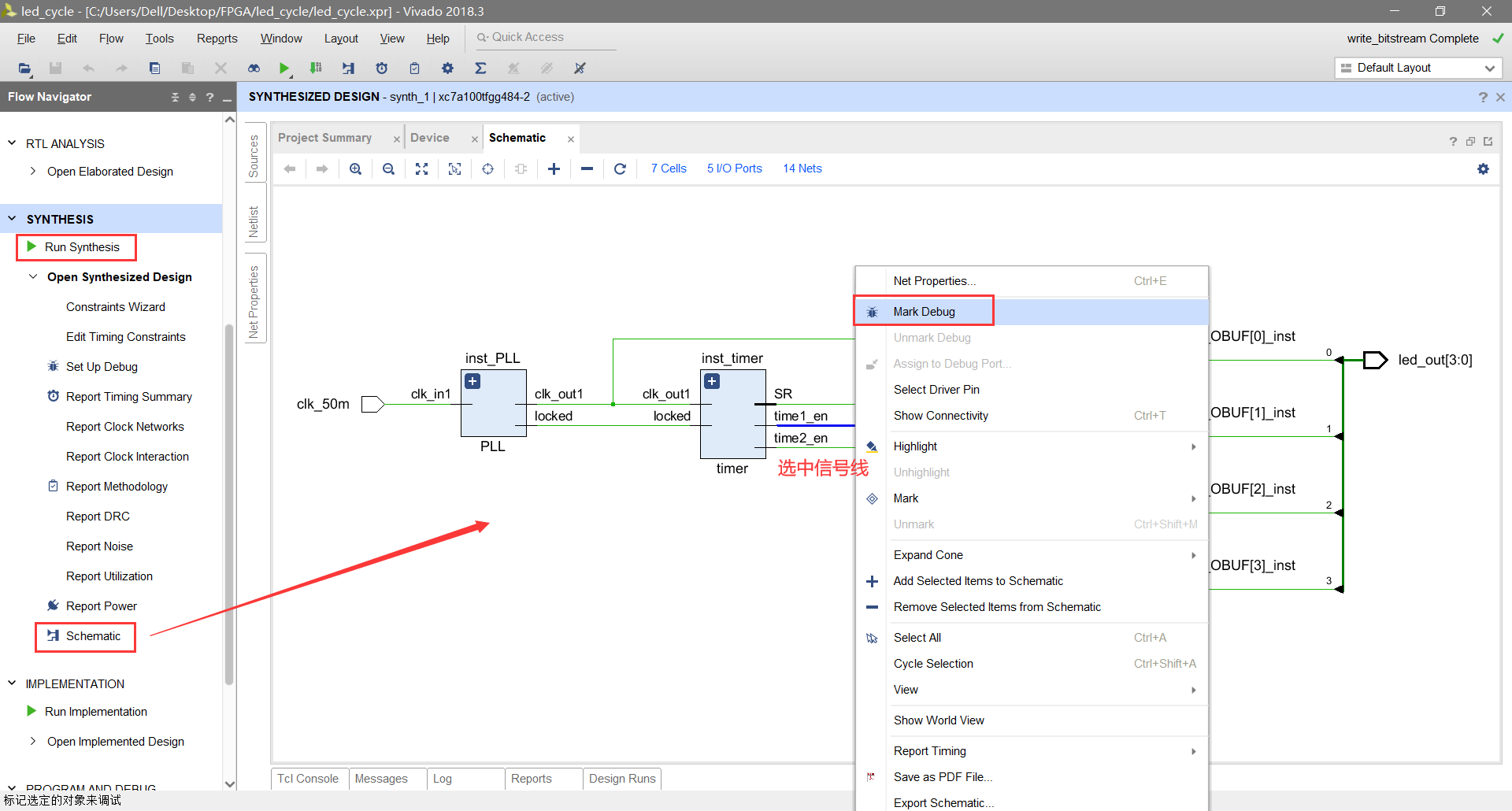This screenshot has width=1512, height=811.
Task: Click Flow Navigator vertical scrollbar
Action: tap(229, 504)
